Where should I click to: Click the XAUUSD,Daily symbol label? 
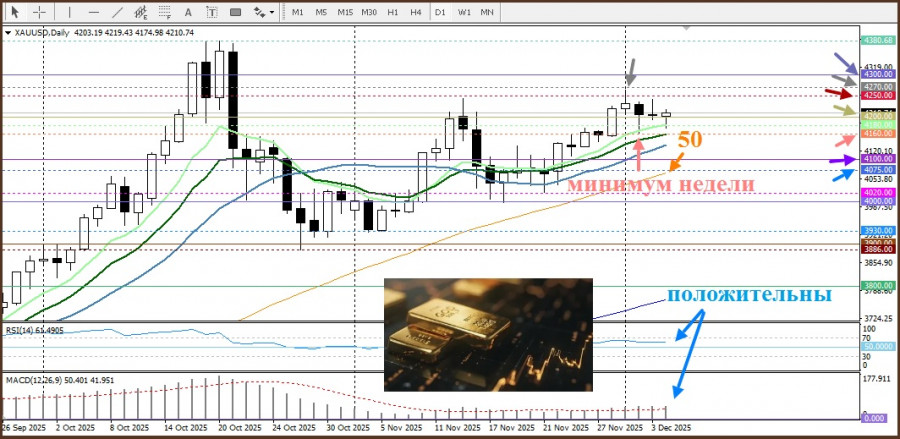tap(41, 33)
